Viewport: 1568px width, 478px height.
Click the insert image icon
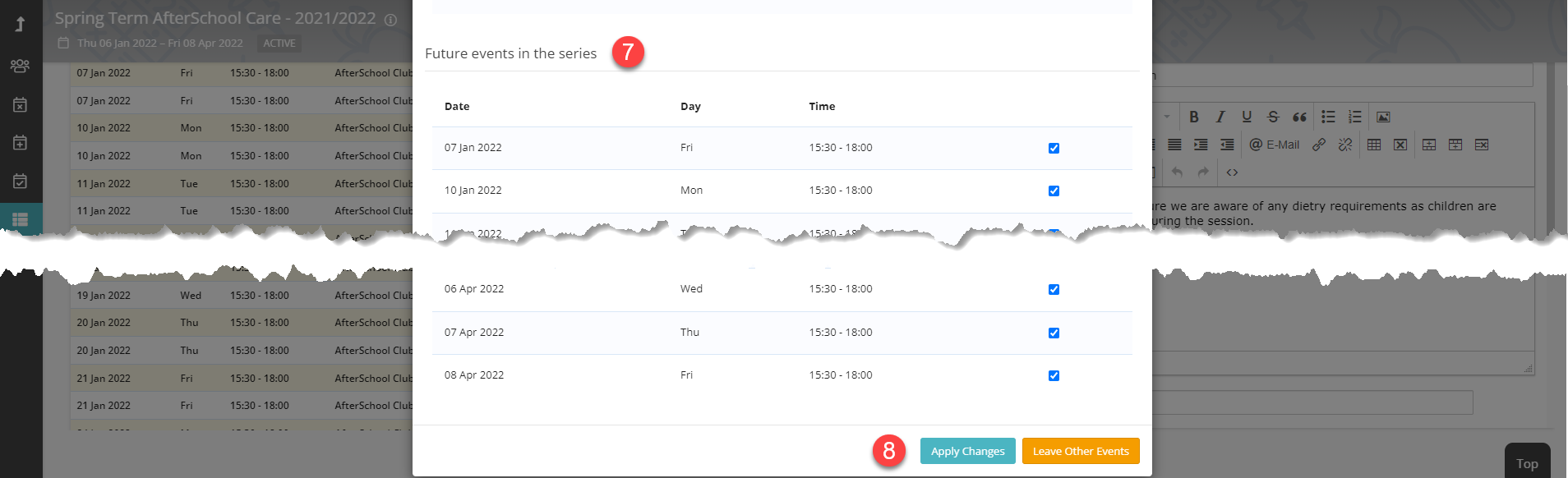click(1383, 117)
